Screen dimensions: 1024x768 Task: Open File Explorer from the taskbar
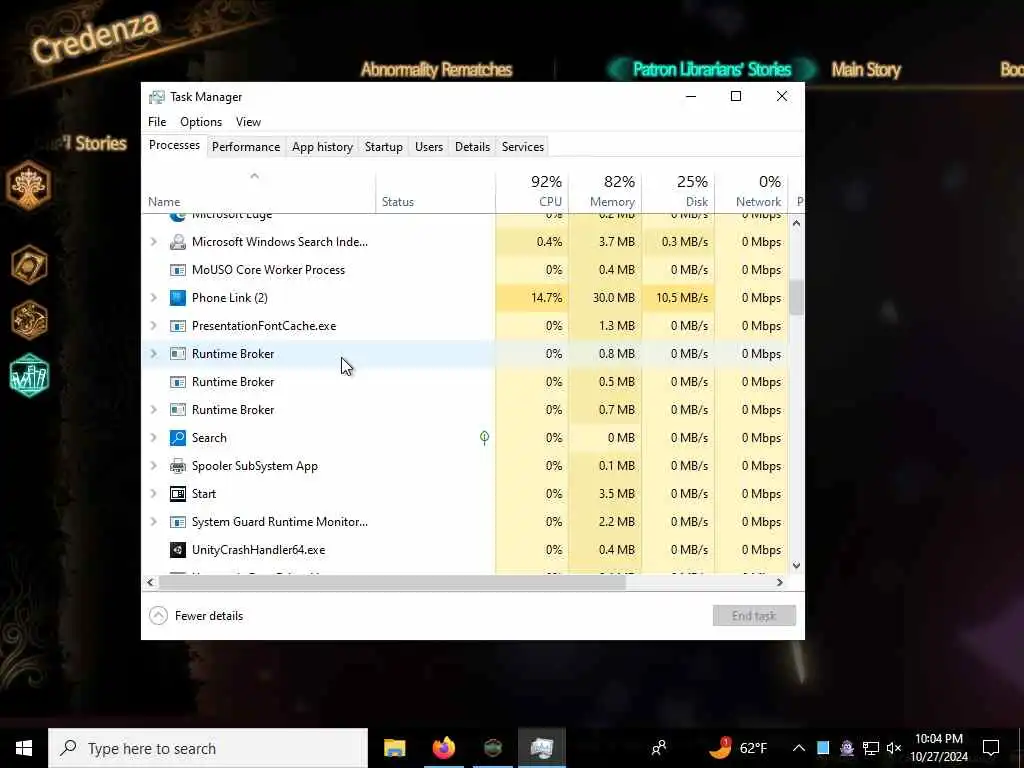(394, 748)
